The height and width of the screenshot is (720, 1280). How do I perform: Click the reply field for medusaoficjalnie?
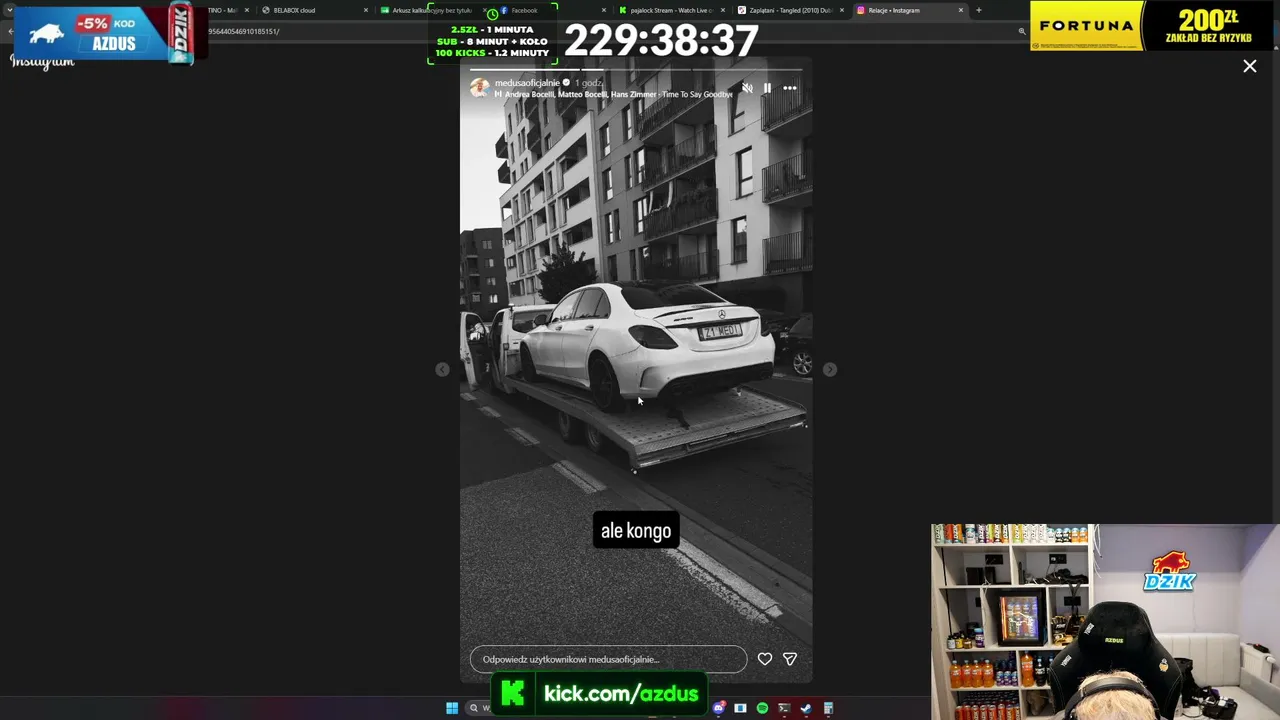pos(608,659)
